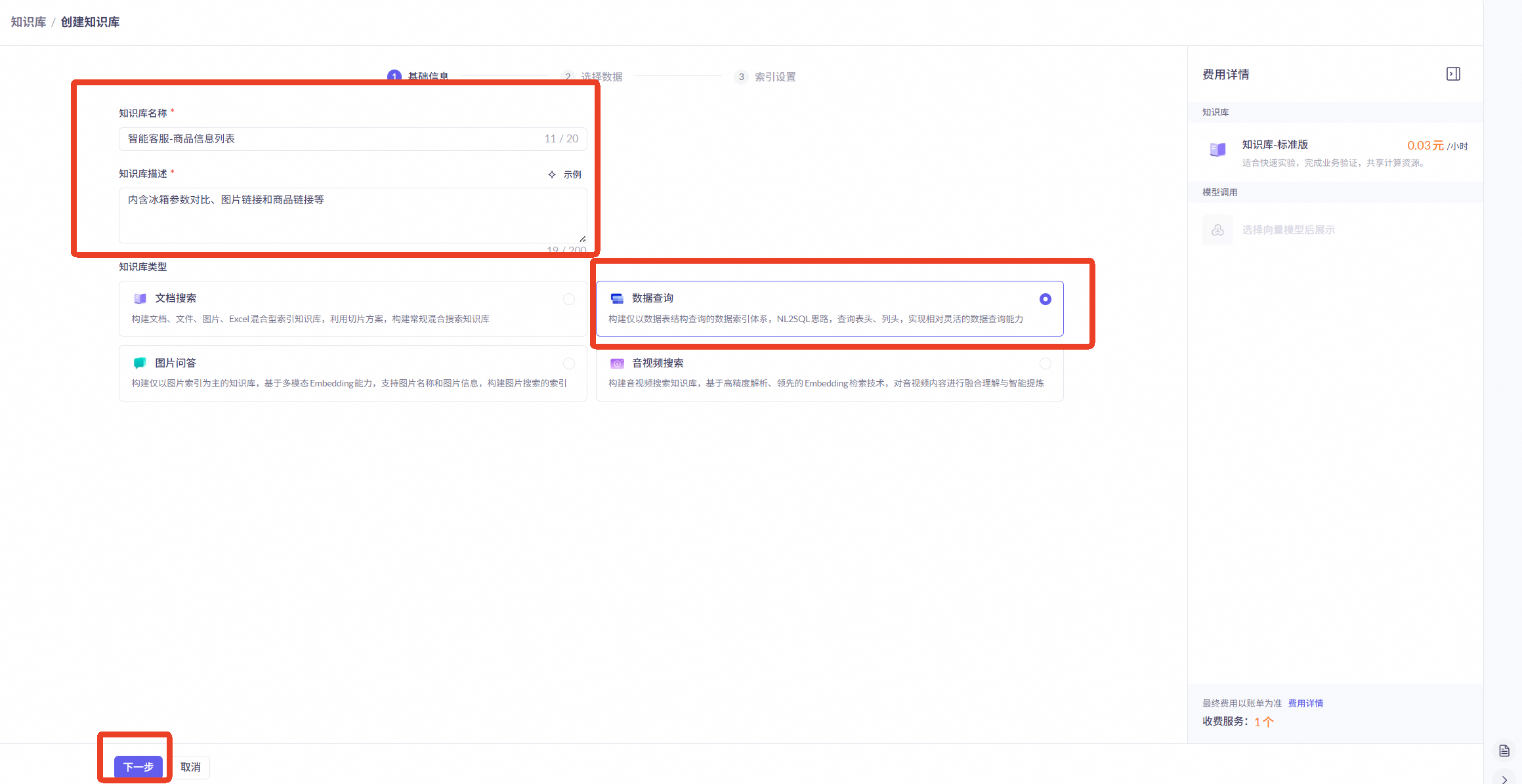
Task: Select the 图片问答 radio button
Action: pyautogui.click(x=569, y=363)
